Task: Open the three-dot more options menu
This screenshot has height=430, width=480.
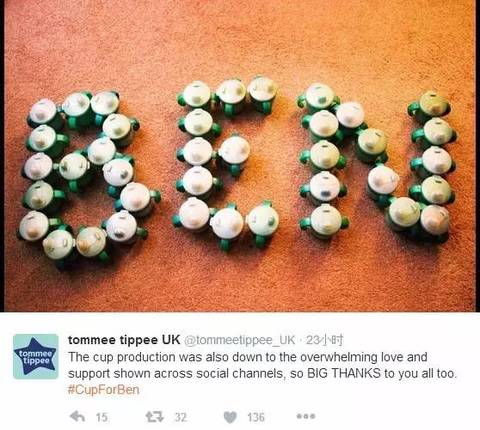Action: tap(306, 416)
